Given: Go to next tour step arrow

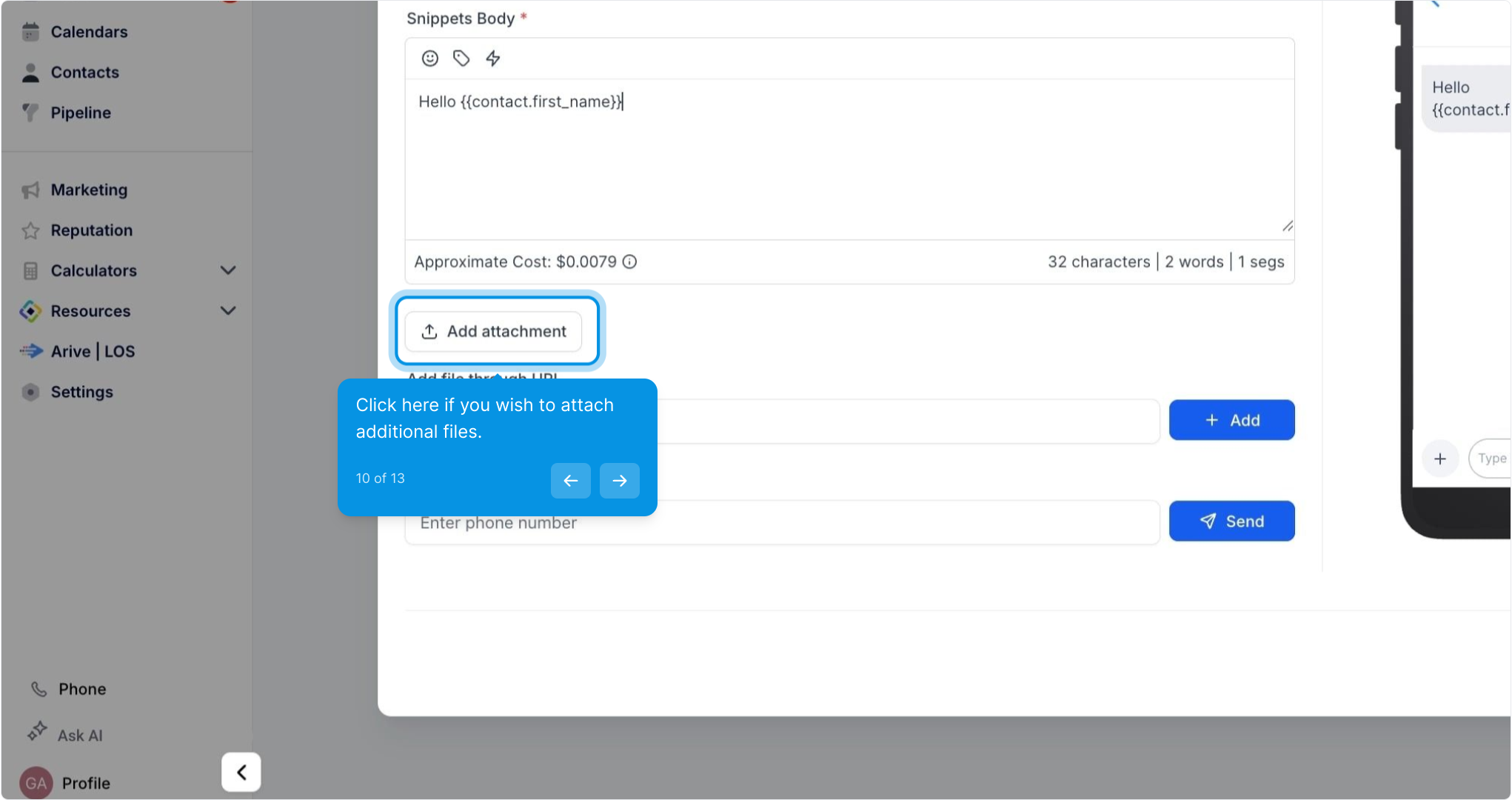Looking at the screenshot, I should (x=619, y=481).
